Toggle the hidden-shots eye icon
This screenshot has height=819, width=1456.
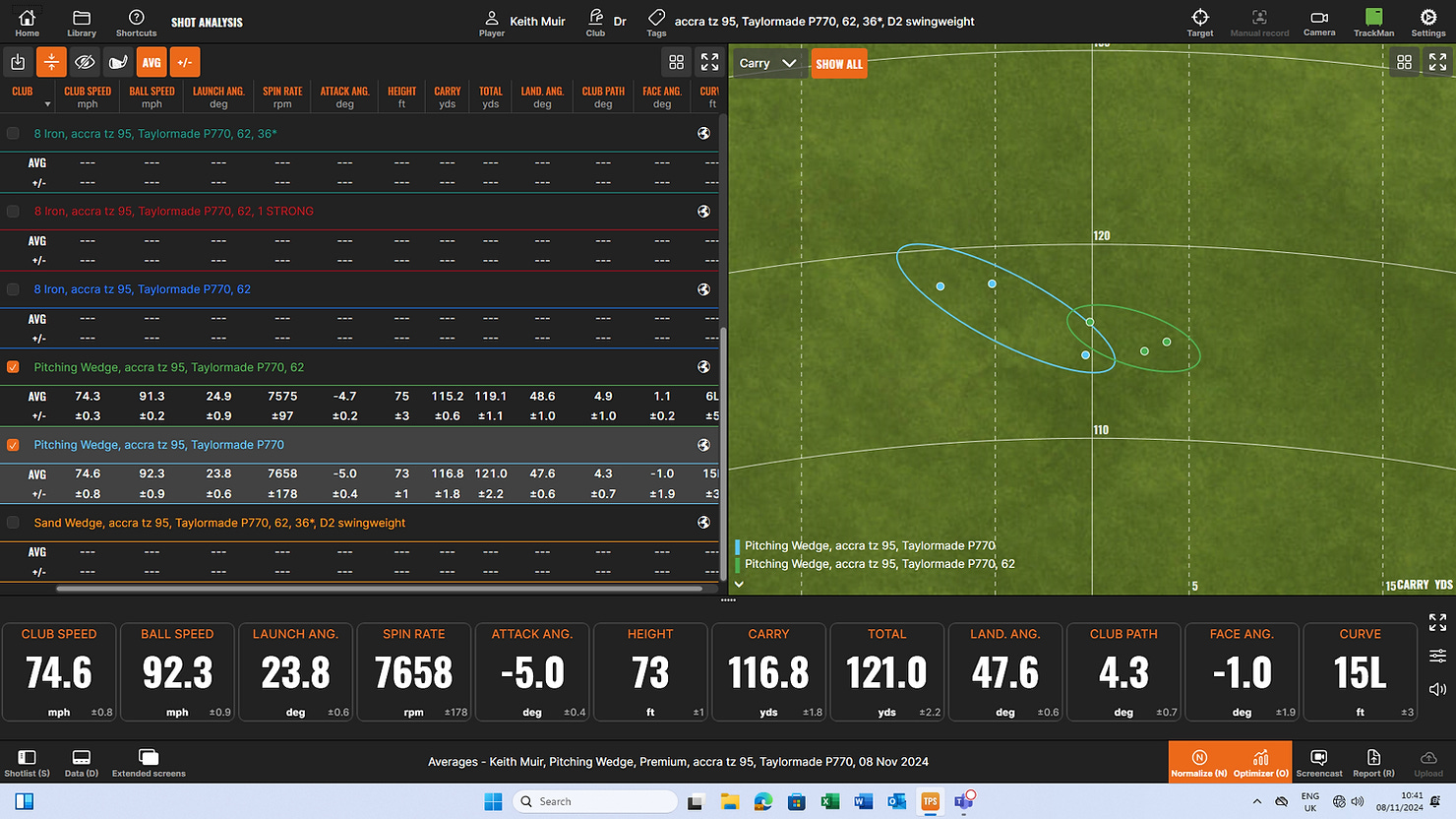[x=85, y=62]
